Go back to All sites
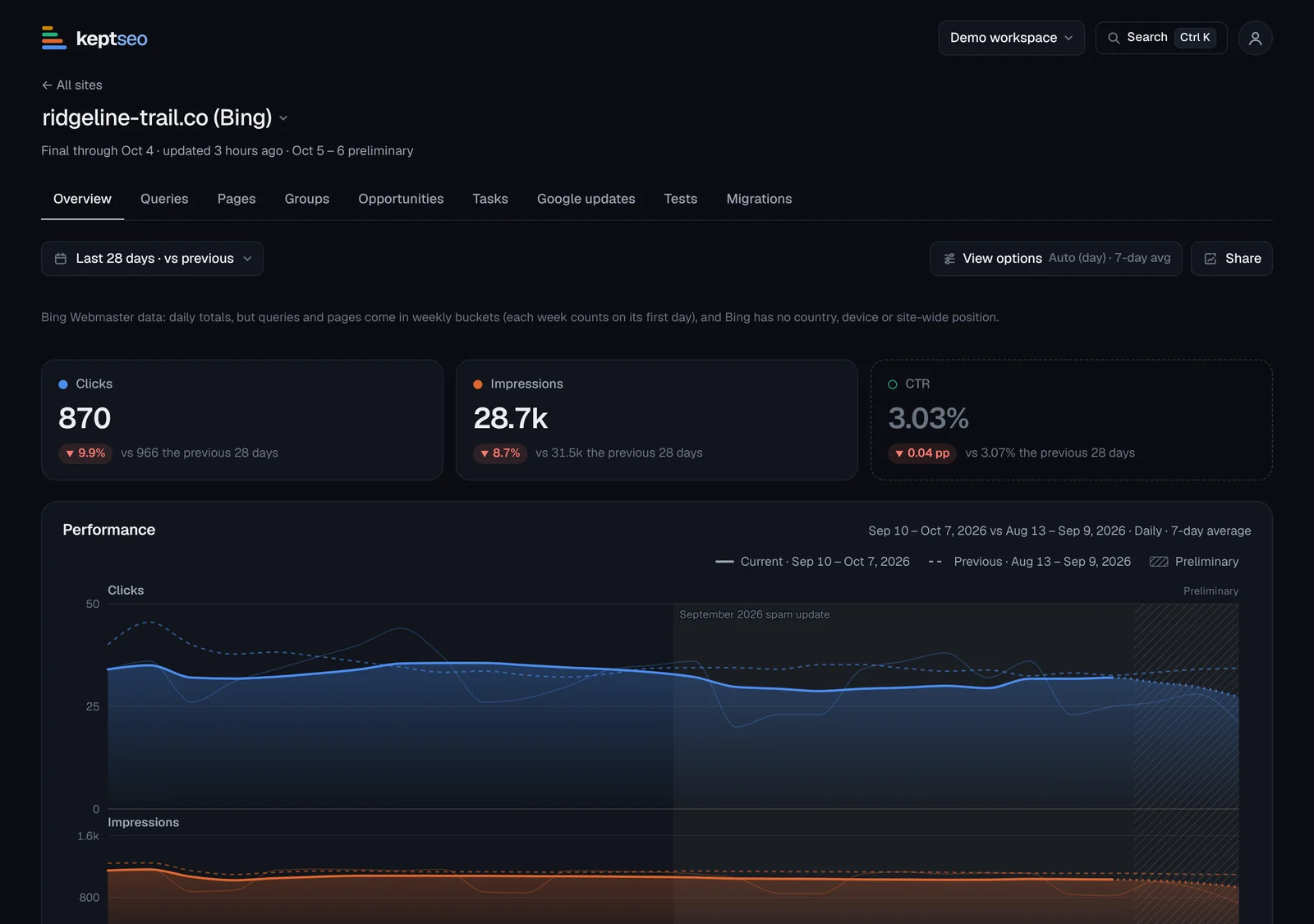The image size is (1314, 924). pyautogui.click(x=72, y=85)
